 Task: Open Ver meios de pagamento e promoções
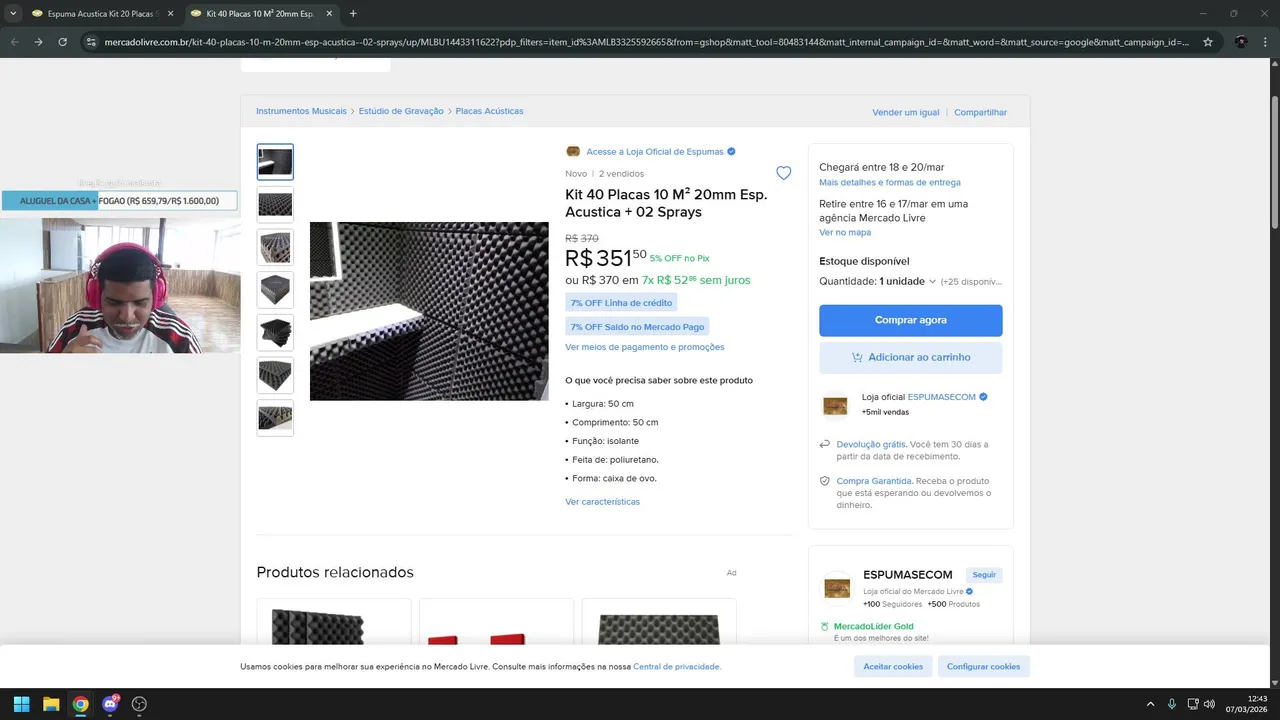point(645,347)
